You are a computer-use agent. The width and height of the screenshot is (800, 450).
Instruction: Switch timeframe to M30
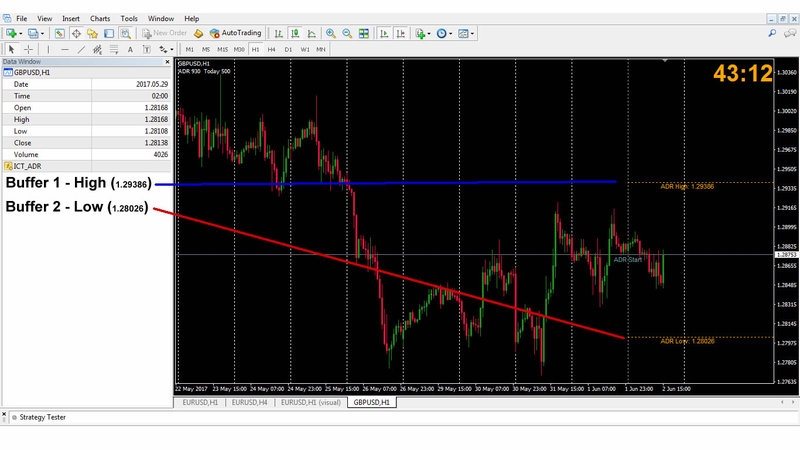click(239, 49)
